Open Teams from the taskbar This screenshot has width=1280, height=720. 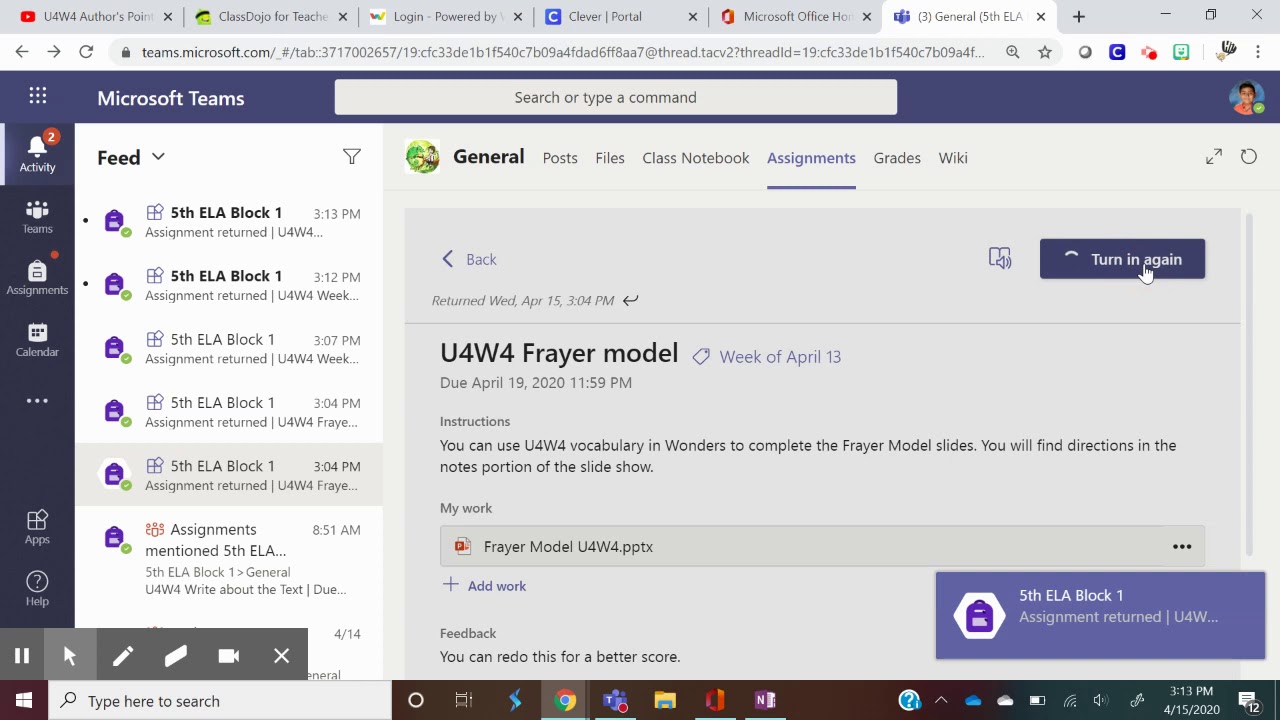(615, 700)
